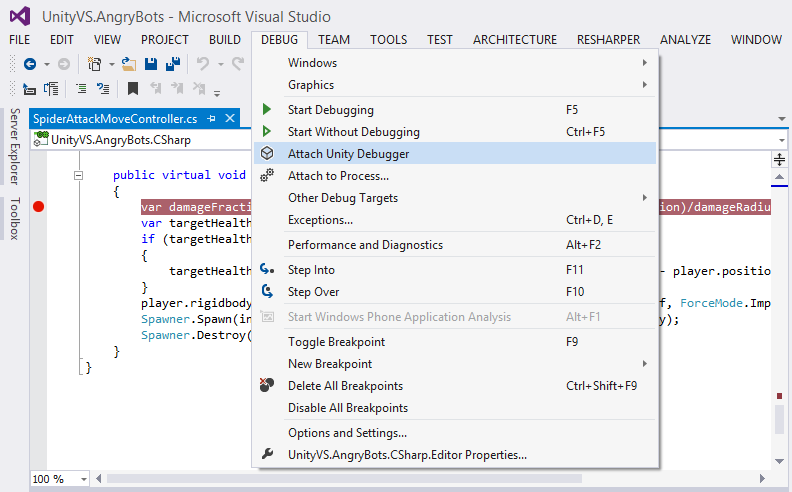Image resolution: width=792 pixels, height=492 pixels.
Task: Click the Clear Bookmarks icon
Action: (199, 89)
